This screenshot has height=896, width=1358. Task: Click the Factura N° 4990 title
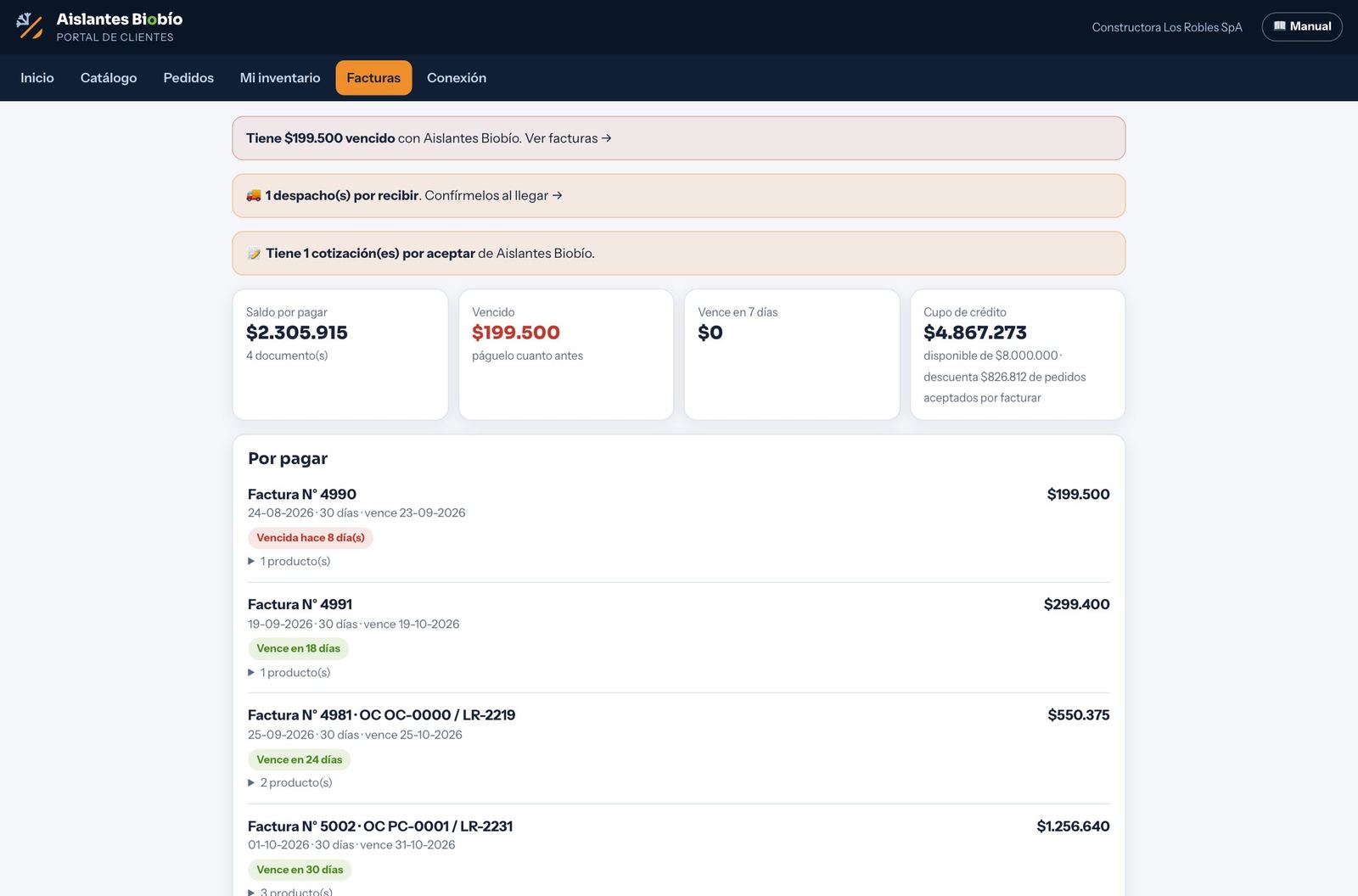(x=302, y=494)
